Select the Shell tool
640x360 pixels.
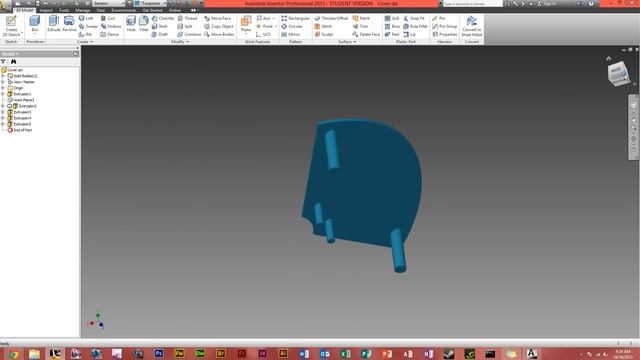[160, 26]
